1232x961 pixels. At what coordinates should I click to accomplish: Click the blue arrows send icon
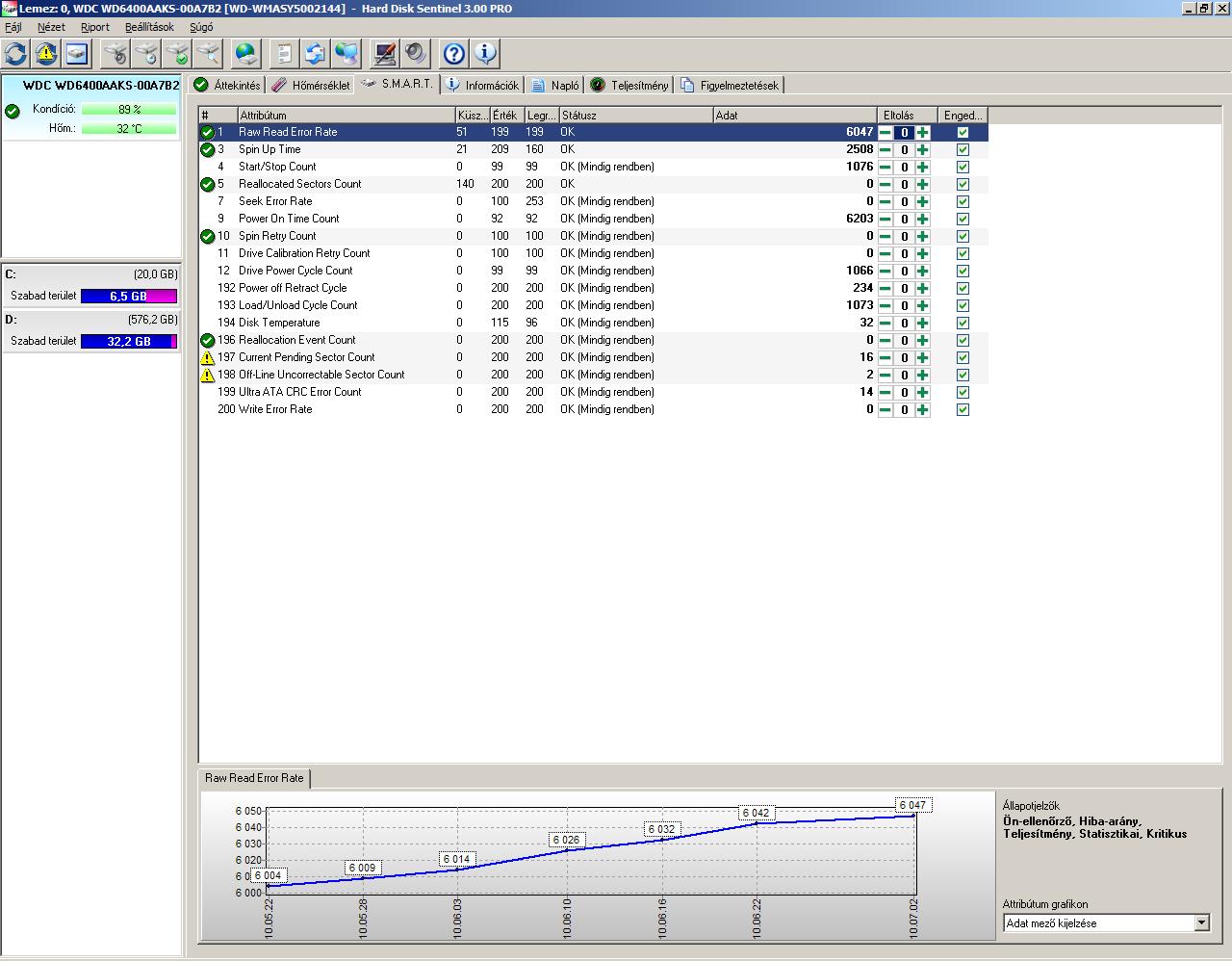click(x=316, y=53)
